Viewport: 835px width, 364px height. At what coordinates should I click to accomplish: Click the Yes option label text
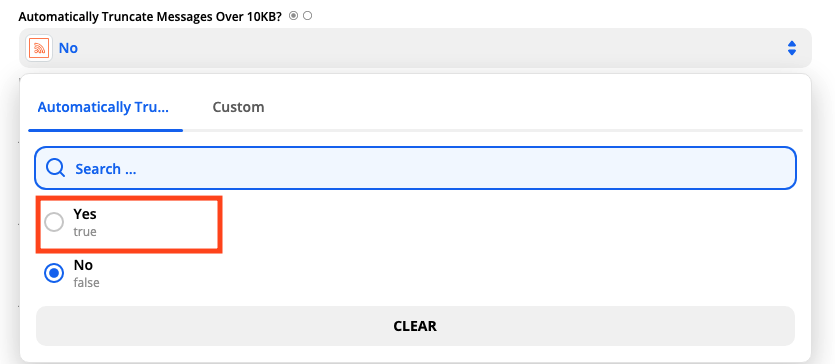pyautogui.click(x=85, y=214)
